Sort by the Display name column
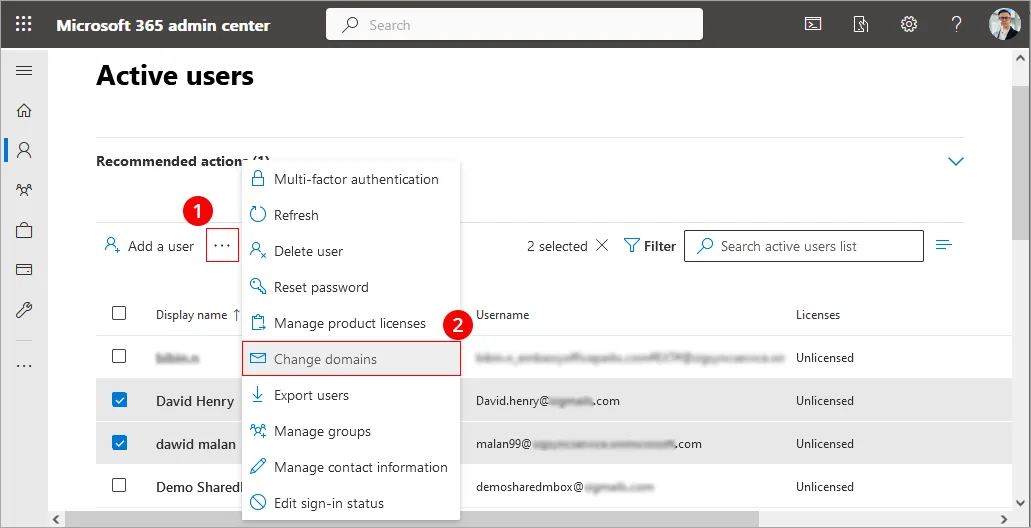 (198, 315)
